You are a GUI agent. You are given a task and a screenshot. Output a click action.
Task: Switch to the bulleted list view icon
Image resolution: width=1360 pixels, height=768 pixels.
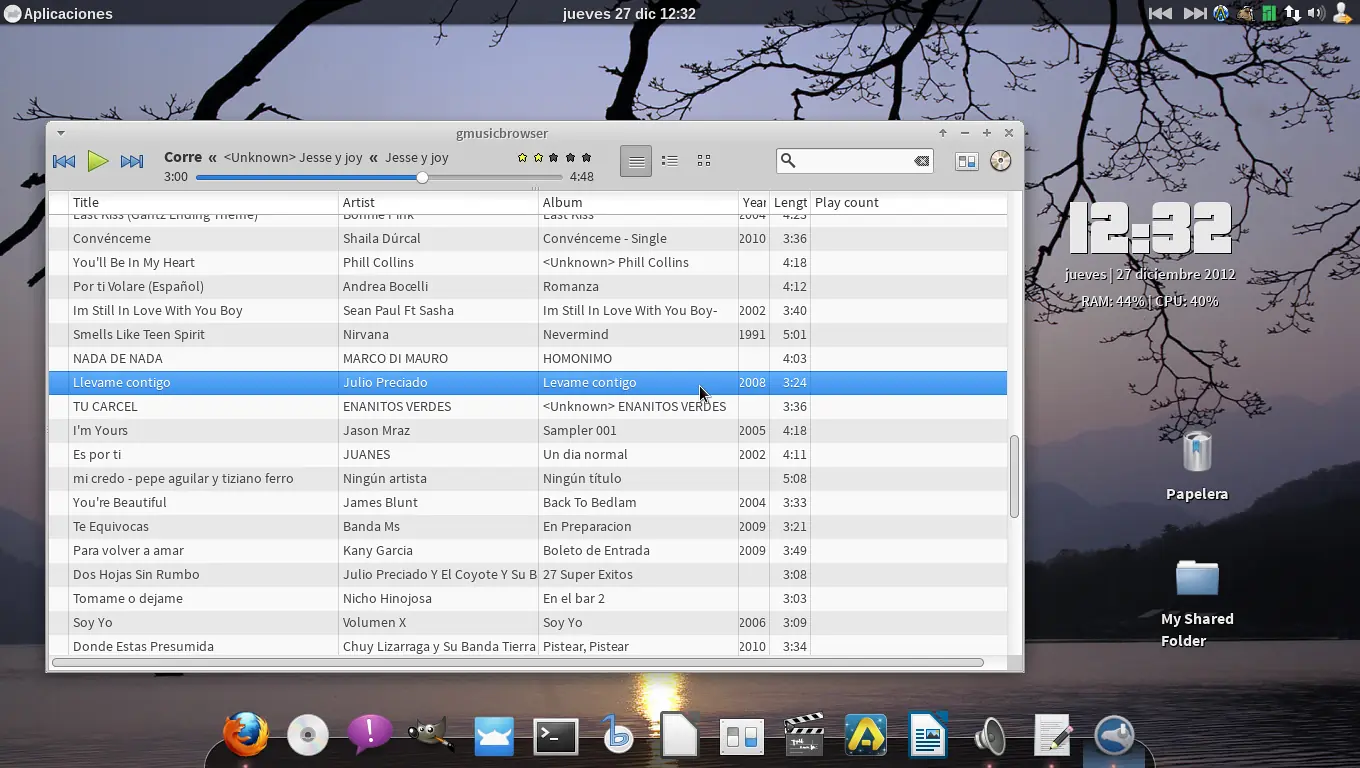click(670, 161)
